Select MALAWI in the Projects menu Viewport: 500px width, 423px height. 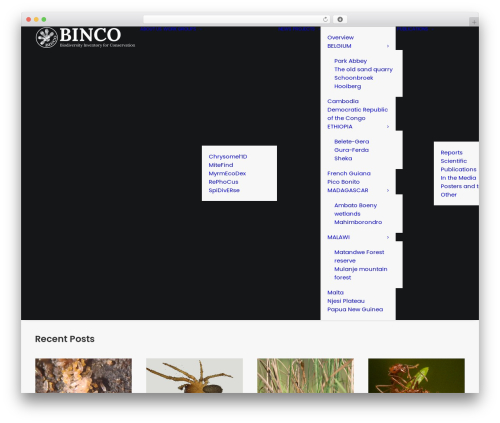(338, 237)
